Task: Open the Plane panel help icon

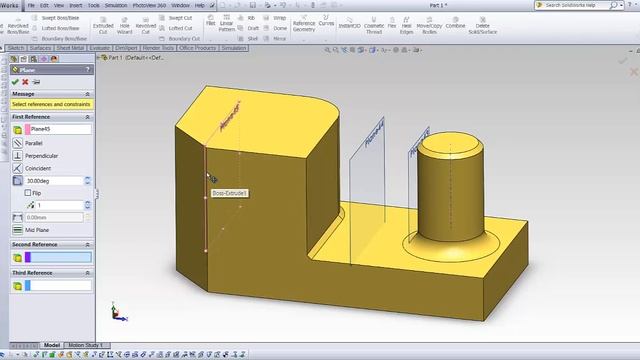Action: [88, 70]
